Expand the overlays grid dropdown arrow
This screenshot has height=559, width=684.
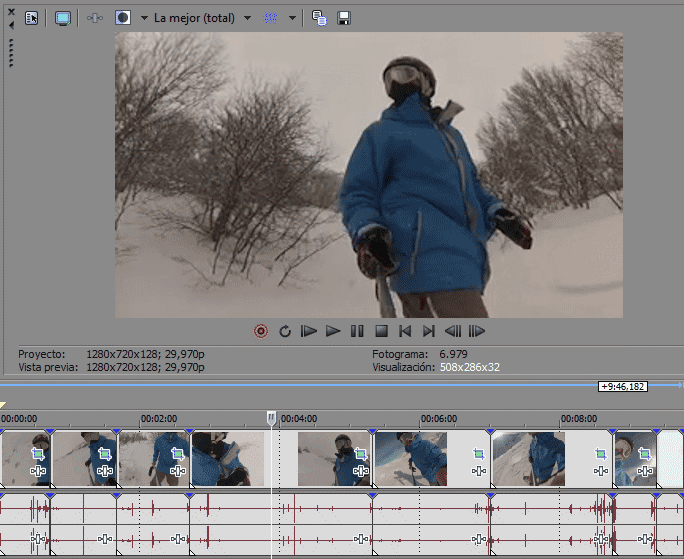[x=293, y=18]
